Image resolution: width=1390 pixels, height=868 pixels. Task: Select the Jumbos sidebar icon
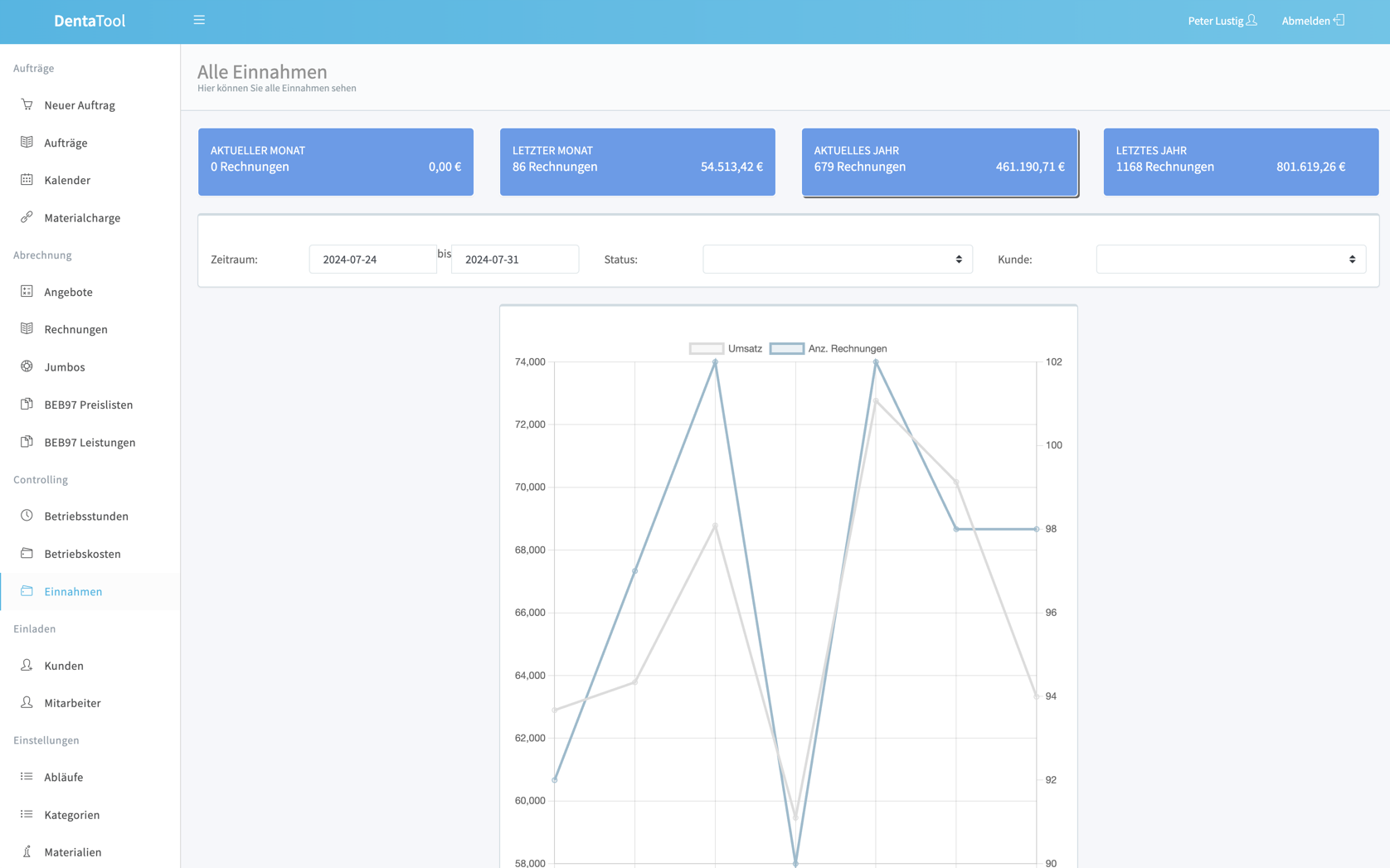click(x=27, y=366)
